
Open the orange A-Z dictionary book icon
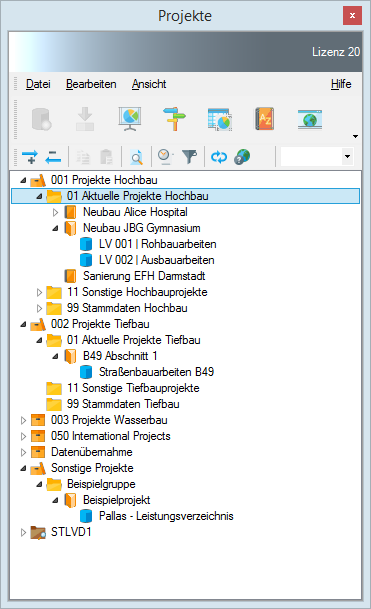265,119
